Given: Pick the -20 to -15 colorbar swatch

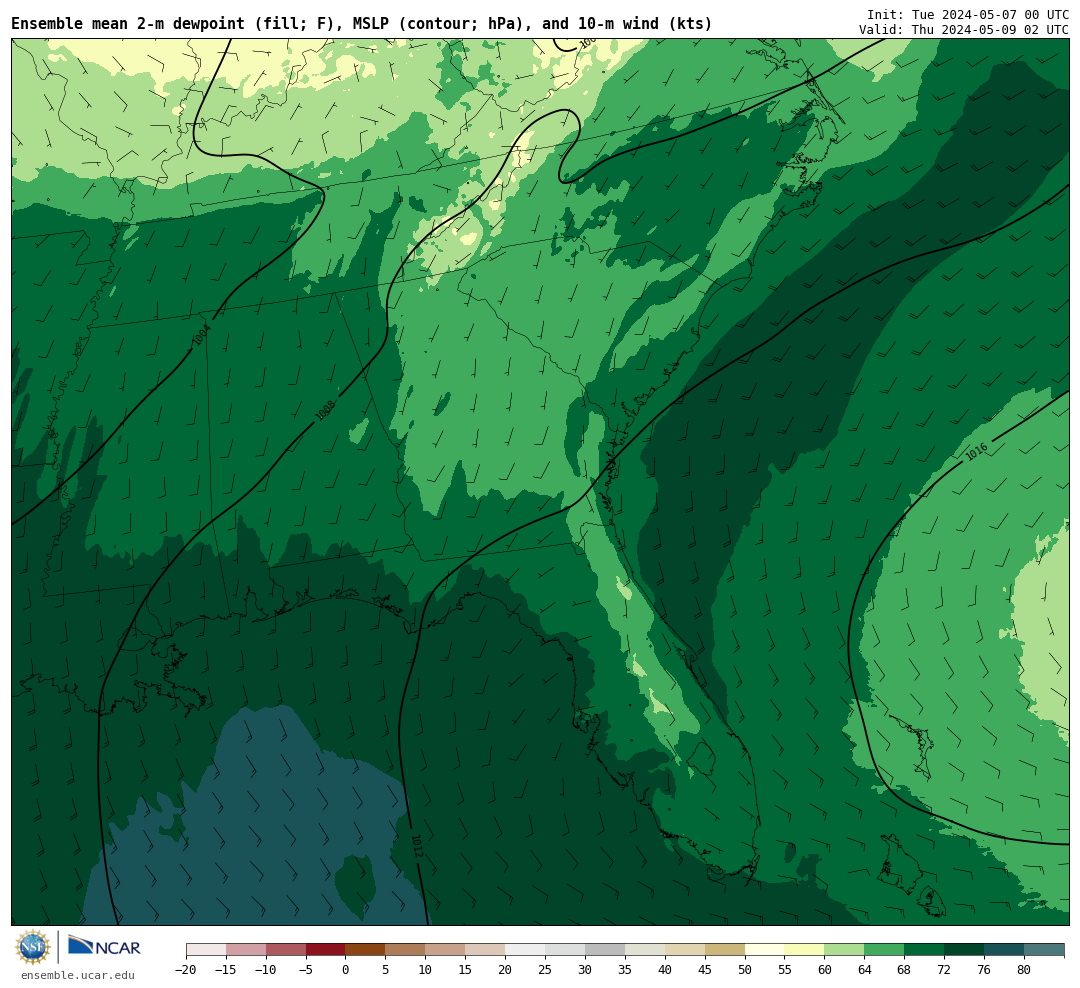Looking at the screenshot, I should 206,950.
